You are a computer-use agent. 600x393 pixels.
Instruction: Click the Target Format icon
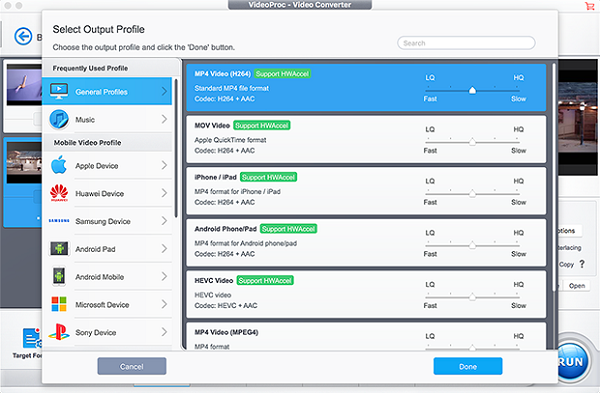click(31, 338)
